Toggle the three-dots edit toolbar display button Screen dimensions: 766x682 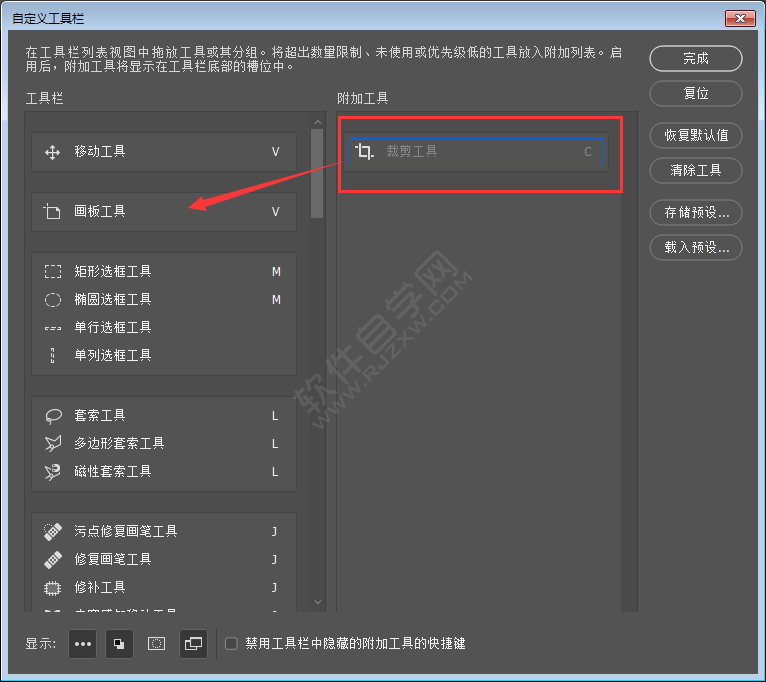point(83,644)
